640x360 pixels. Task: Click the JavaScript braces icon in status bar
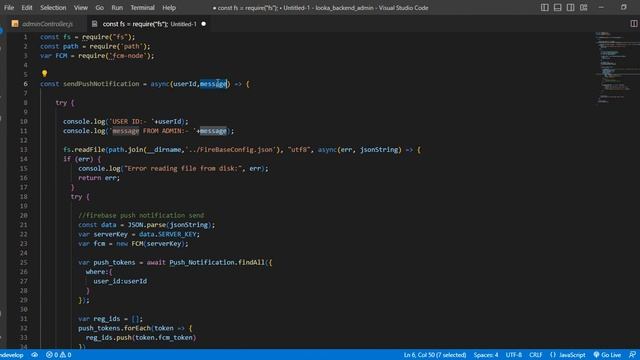click(553, 355)
